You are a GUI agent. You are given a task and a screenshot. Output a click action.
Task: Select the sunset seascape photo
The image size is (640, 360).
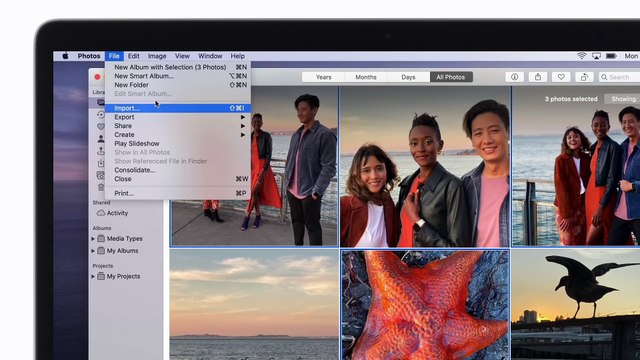click(x=254, y=305)
